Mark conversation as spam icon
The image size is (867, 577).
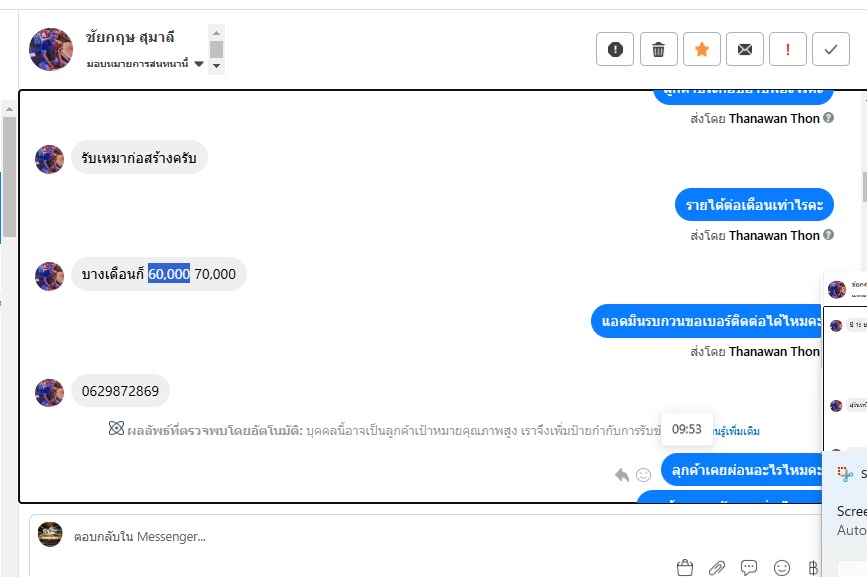(615, 49)
